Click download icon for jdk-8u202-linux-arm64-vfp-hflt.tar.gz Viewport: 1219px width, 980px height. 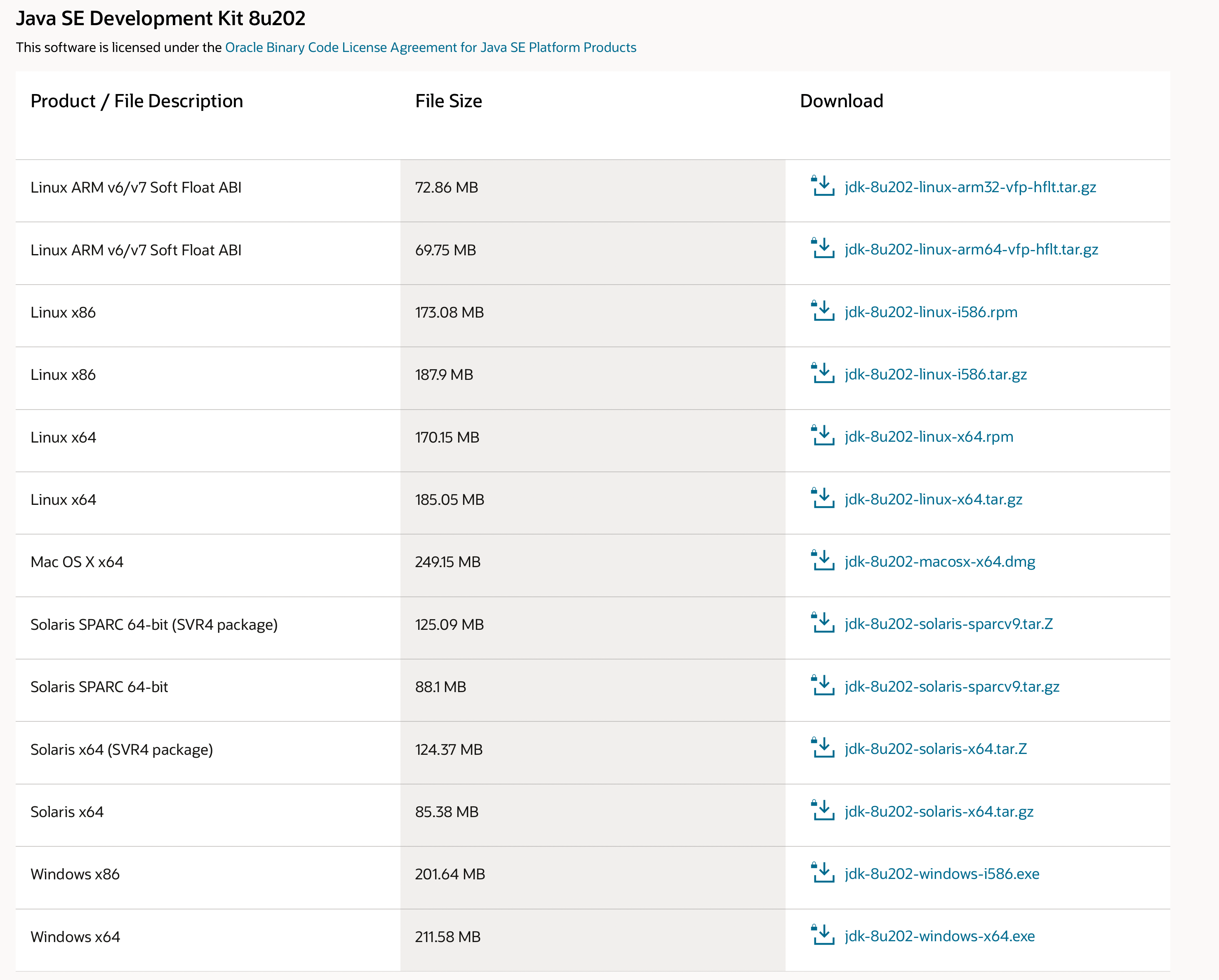(823, 248)
